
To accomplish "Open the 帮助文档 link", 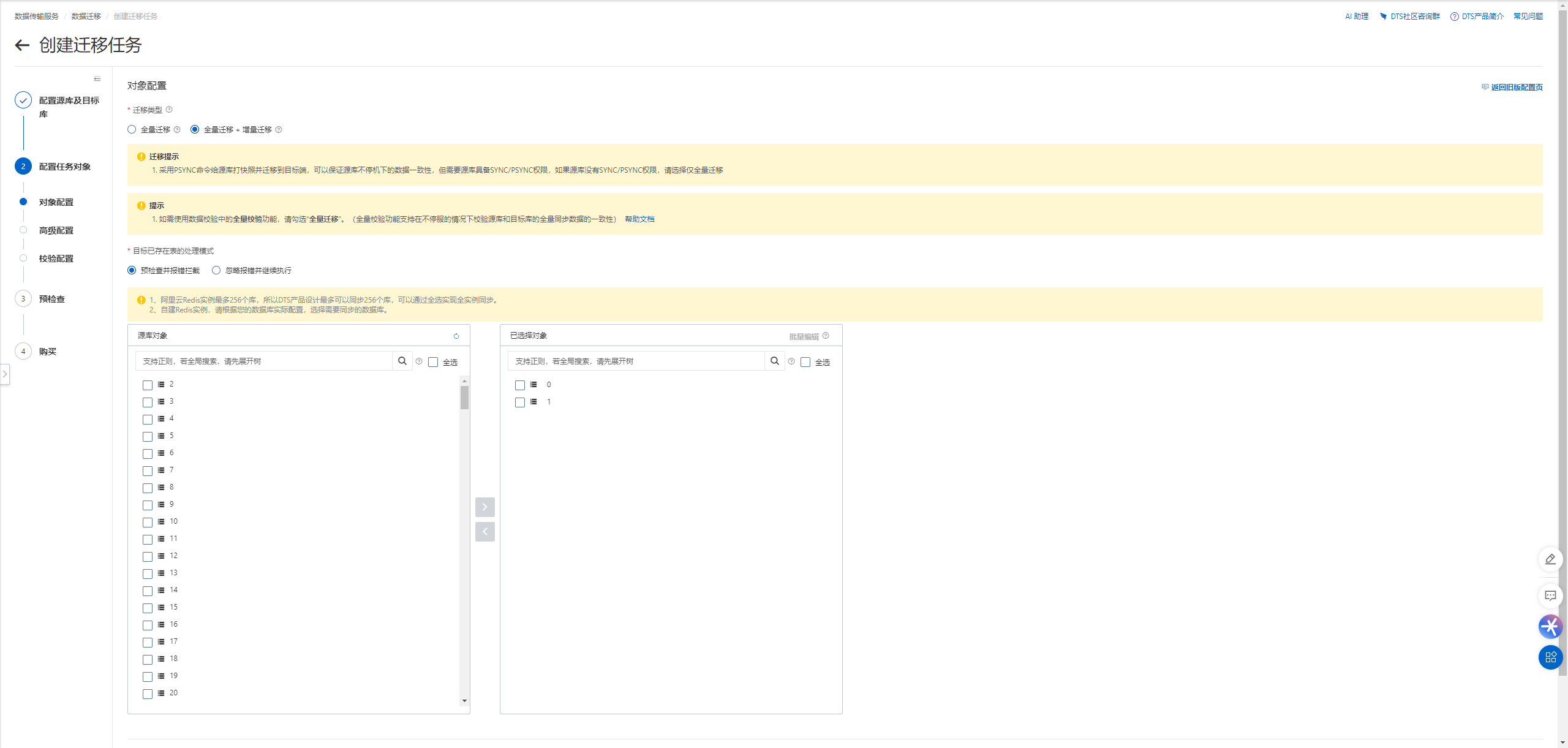I will [x=639, y=219].
